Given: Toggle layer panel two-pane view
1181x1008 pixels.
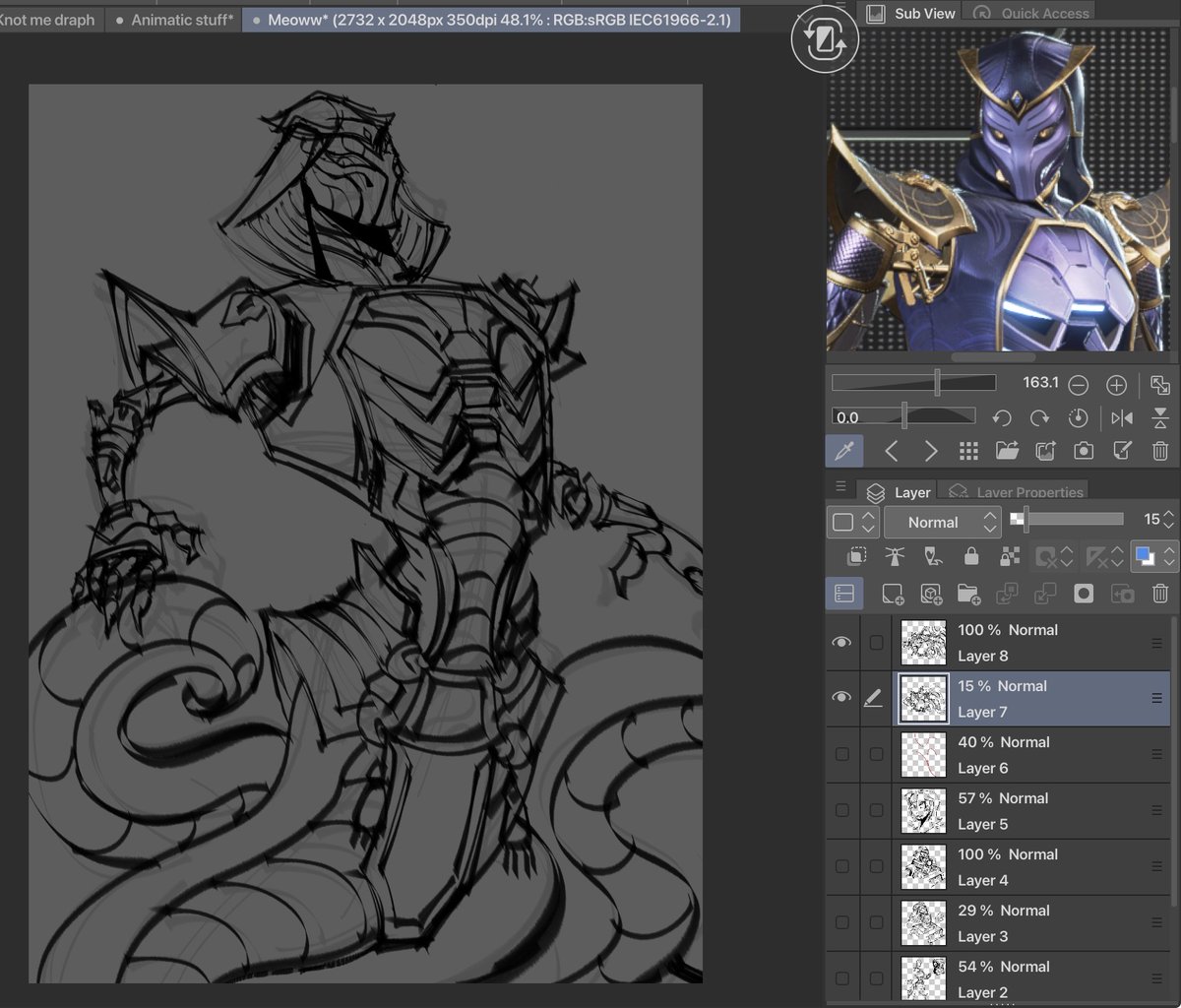Looking at the screenshot, I should [844, 594].
